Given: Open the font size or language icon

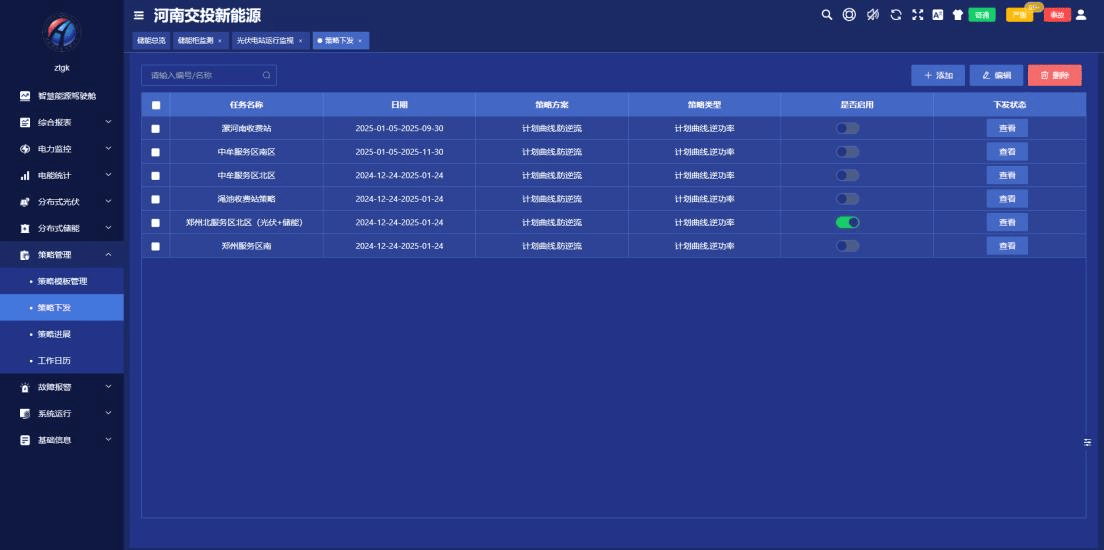Looking at the screenshot, I should click(937, 14).
